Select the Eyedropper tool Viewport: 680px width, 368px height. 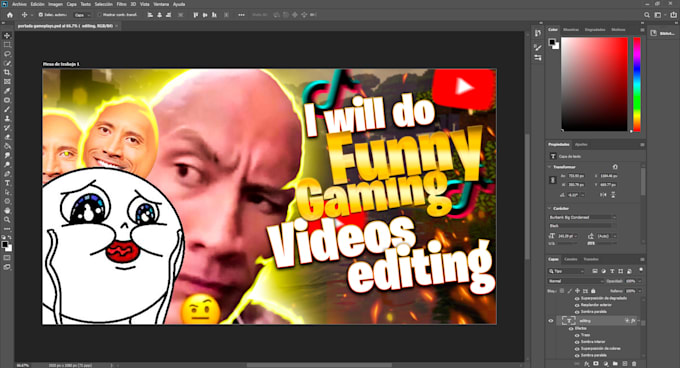click(7, 91)
